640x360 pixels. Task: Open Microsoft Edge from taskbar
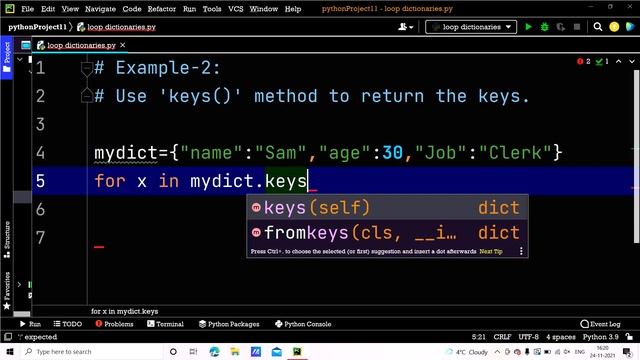(x=214, y=351)
